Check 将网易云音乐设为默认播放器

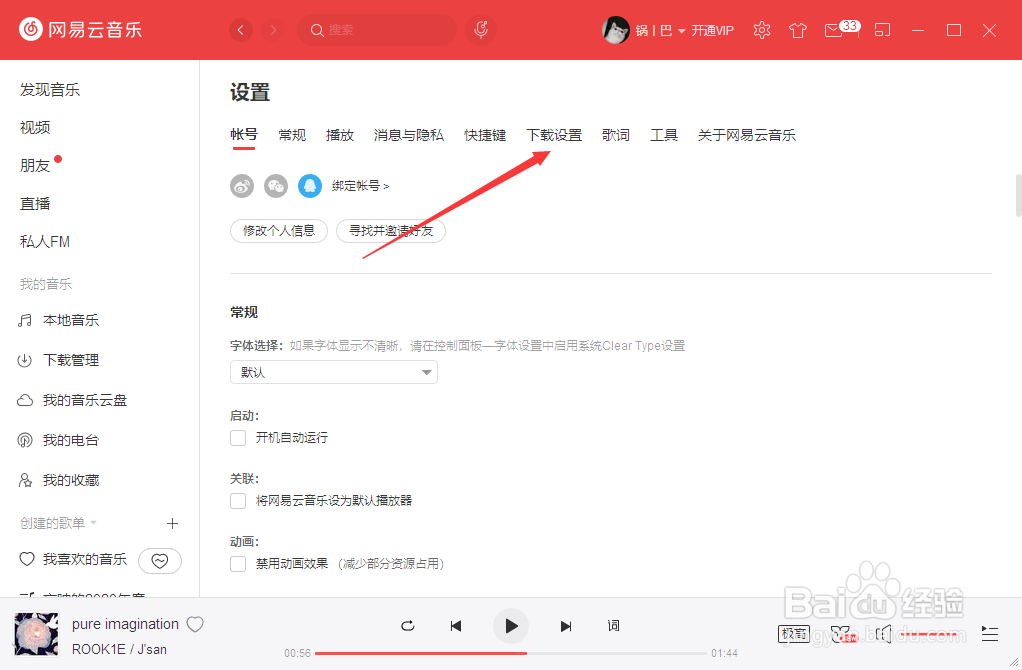tap(238, 501)
